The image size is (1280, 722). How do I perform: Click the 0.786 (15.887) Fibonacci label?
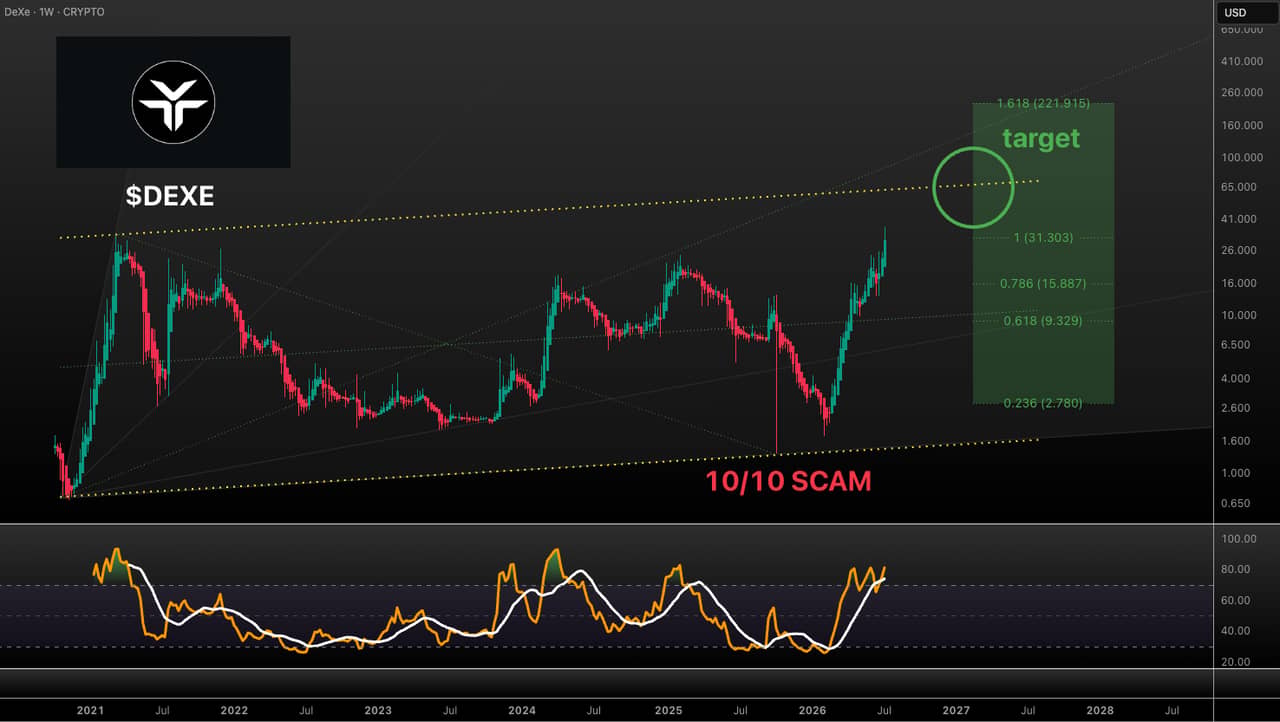(1042, 284)
